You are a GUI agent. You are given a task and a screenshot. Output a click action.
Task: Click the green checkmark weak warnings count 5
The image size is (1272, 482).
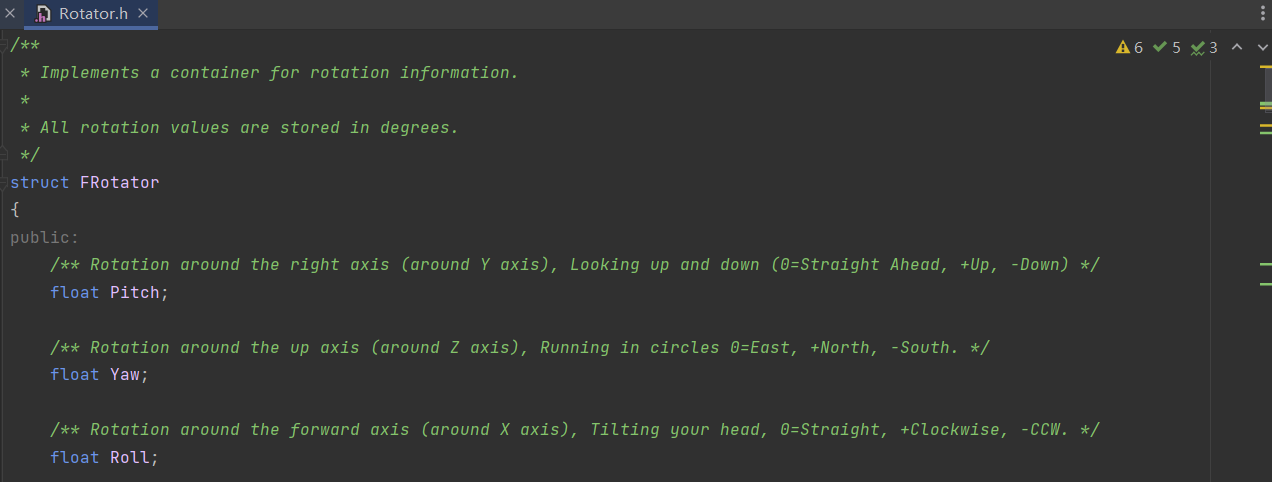click(1167, 48)
